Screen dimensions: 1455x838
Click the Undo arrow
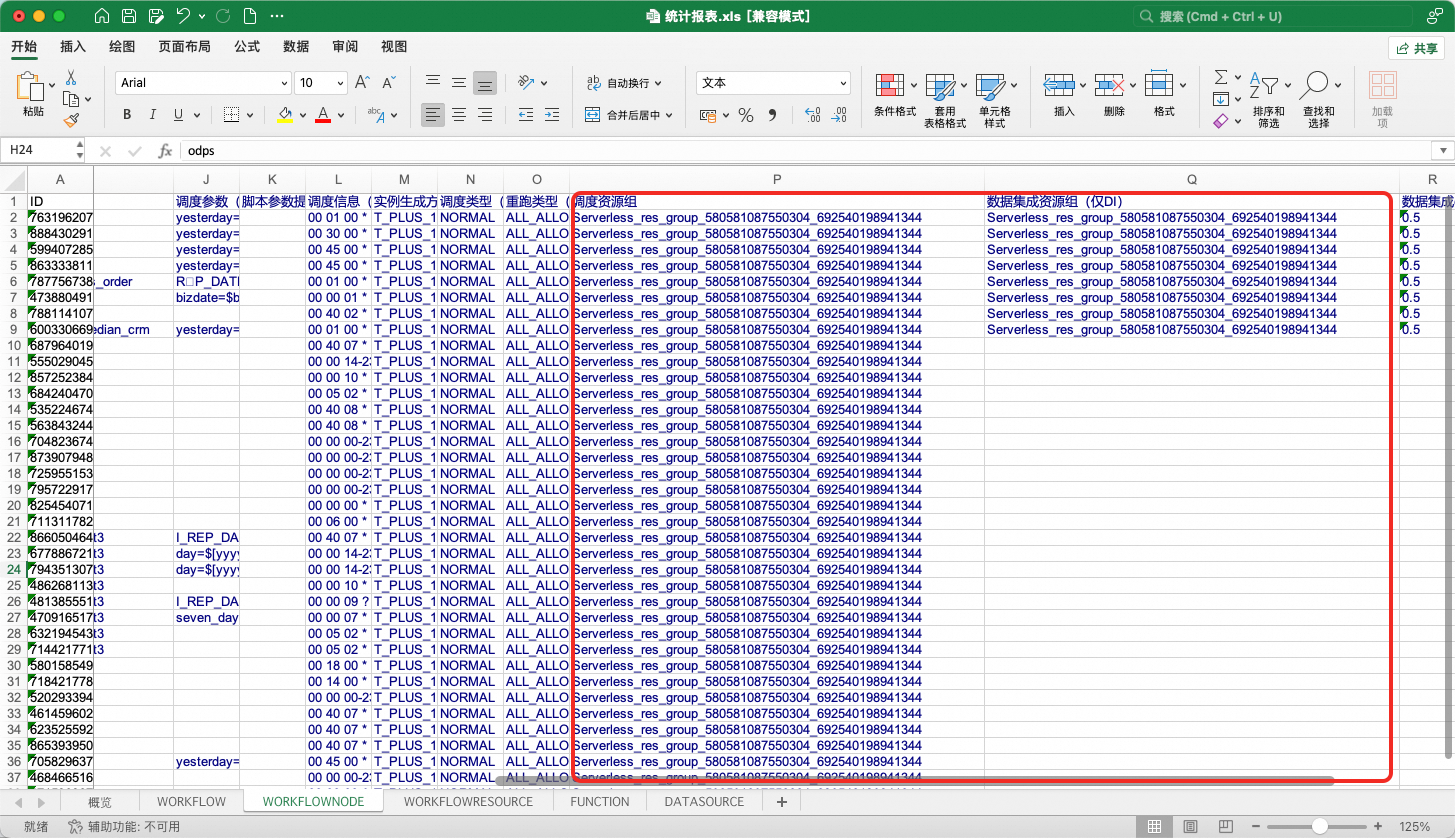click(x=183, y=17)
